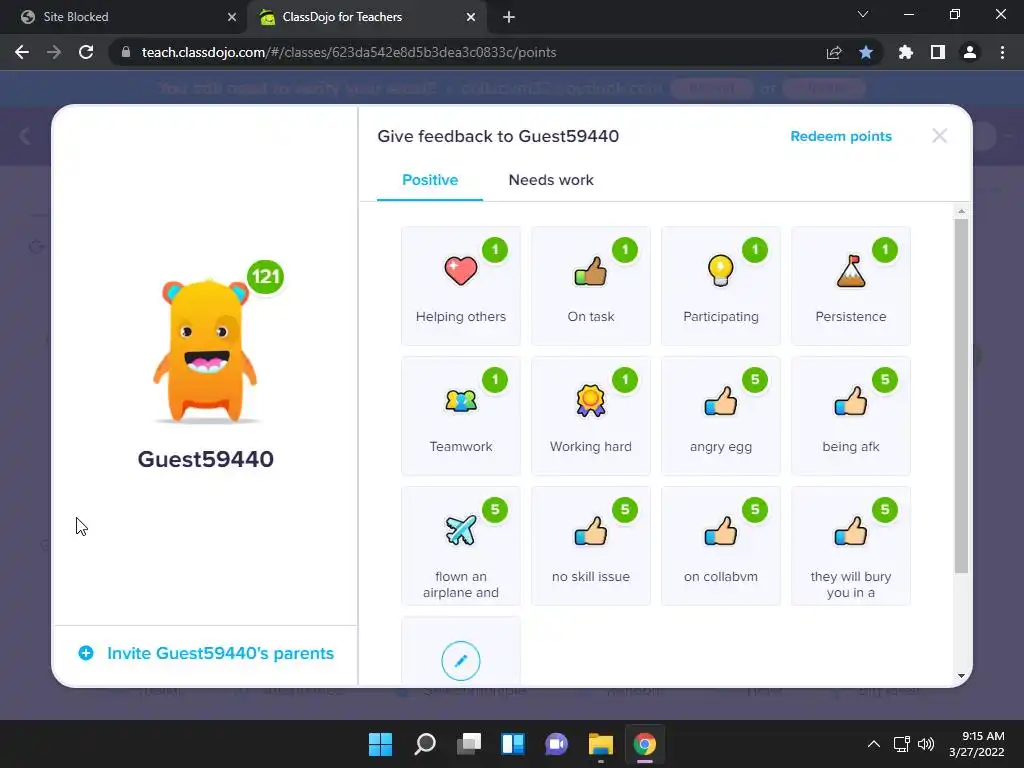Click the address bar URL

coord(349,52)
